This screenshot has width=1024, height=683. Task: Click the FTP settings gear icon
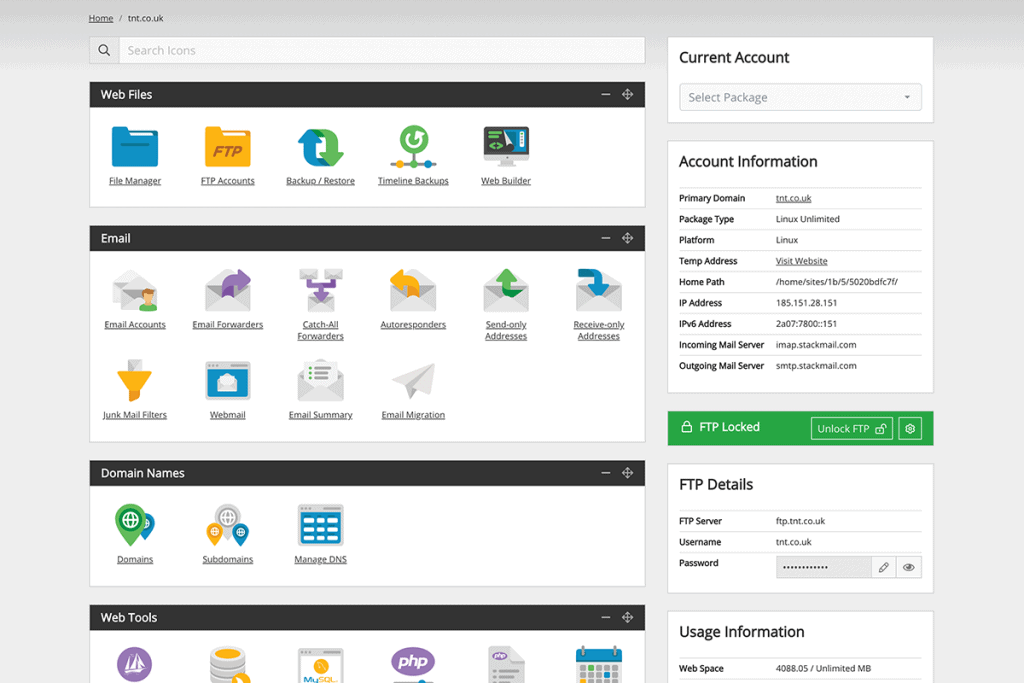point(910,428)
